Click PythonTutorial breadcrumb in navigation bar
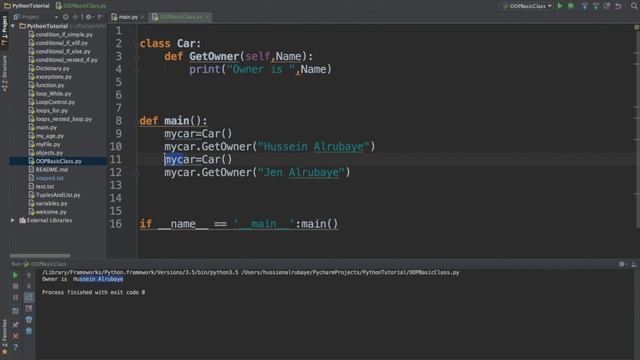Screen dimensions: 640x360 tap(27, 6)
